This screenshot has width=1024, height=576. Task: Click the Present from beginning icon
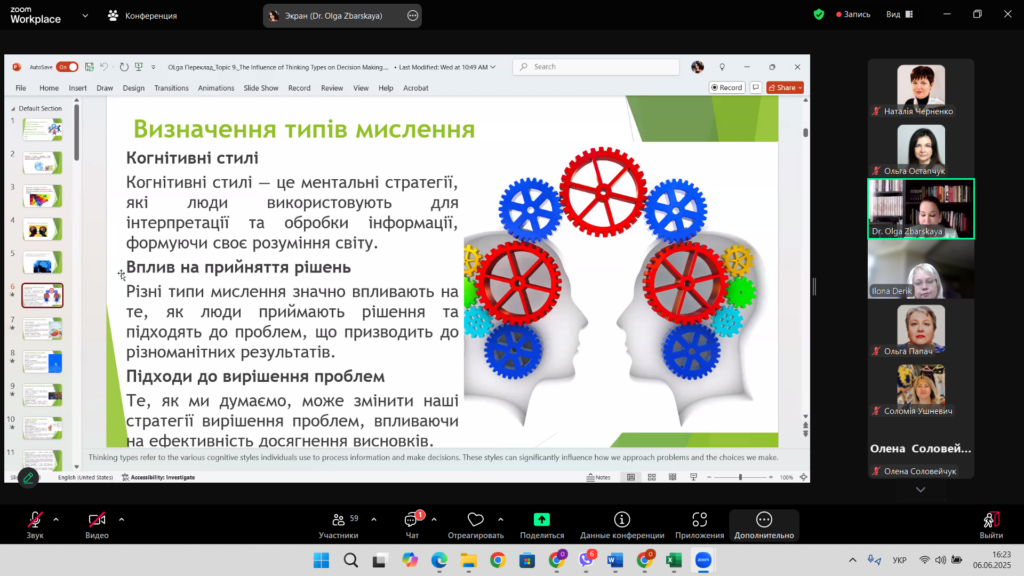(138, 67)
